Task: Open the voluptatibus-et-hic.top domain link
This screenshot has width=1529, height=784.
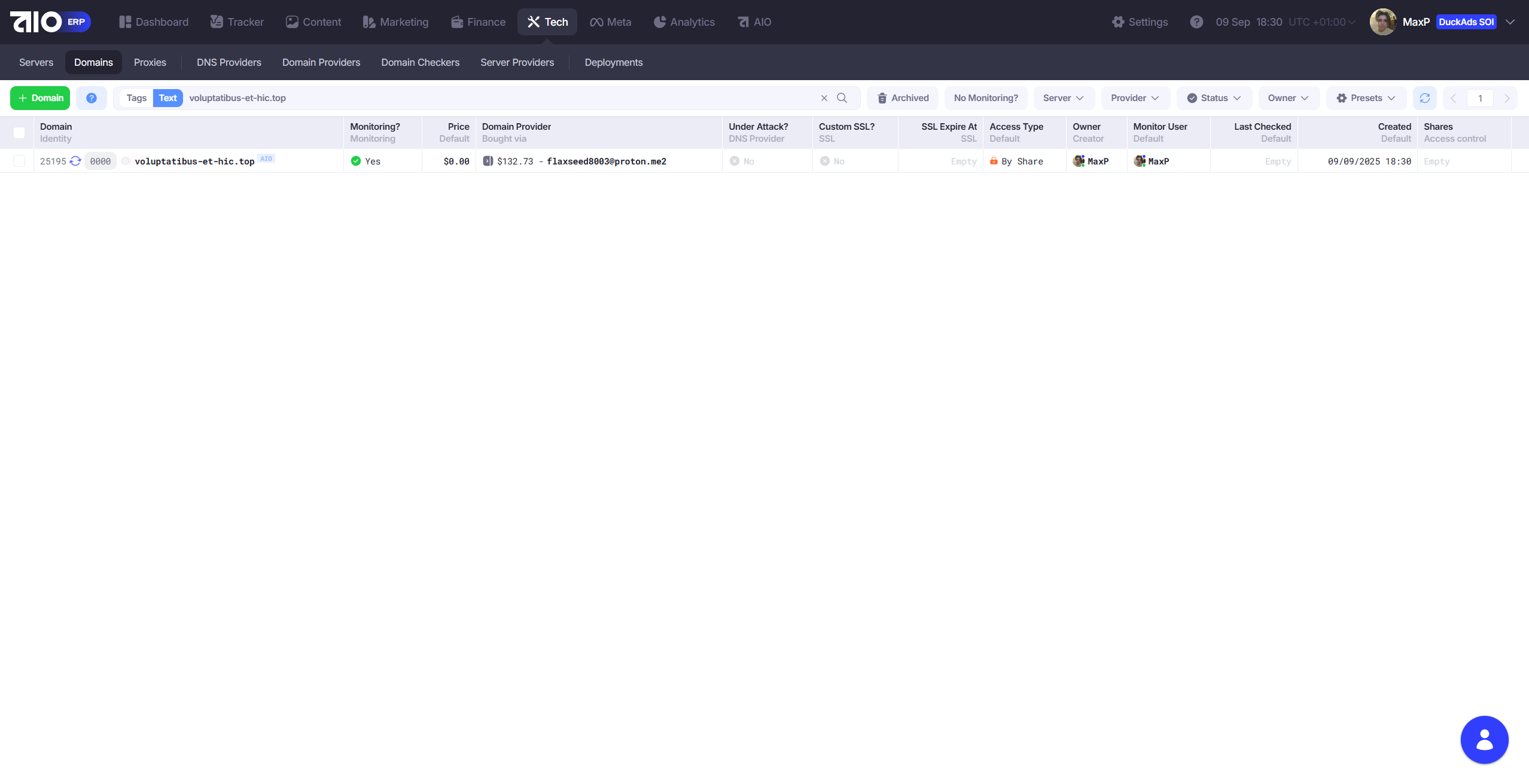Action: [x=194, y=161]
